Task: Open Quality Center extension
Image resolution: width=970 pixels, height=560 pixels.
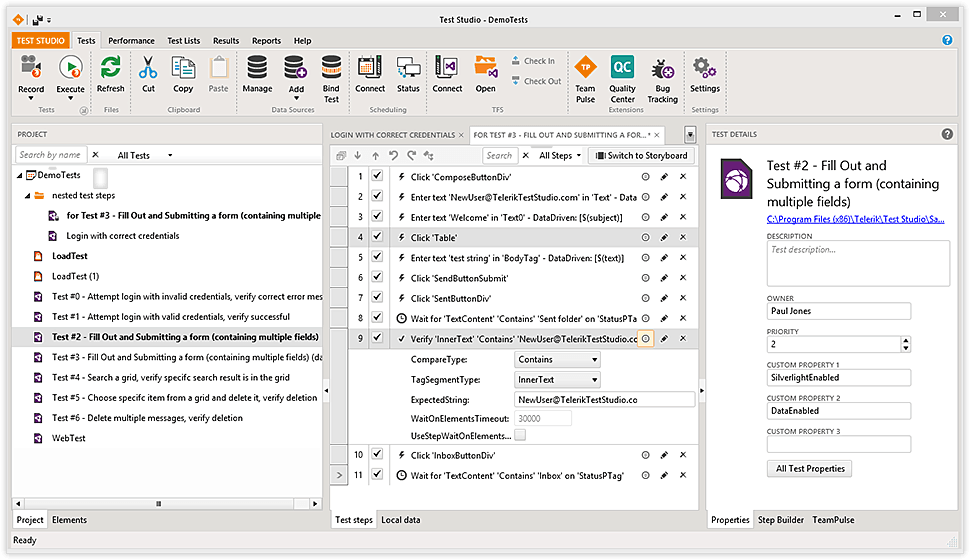Action: [x=622, y=67]
